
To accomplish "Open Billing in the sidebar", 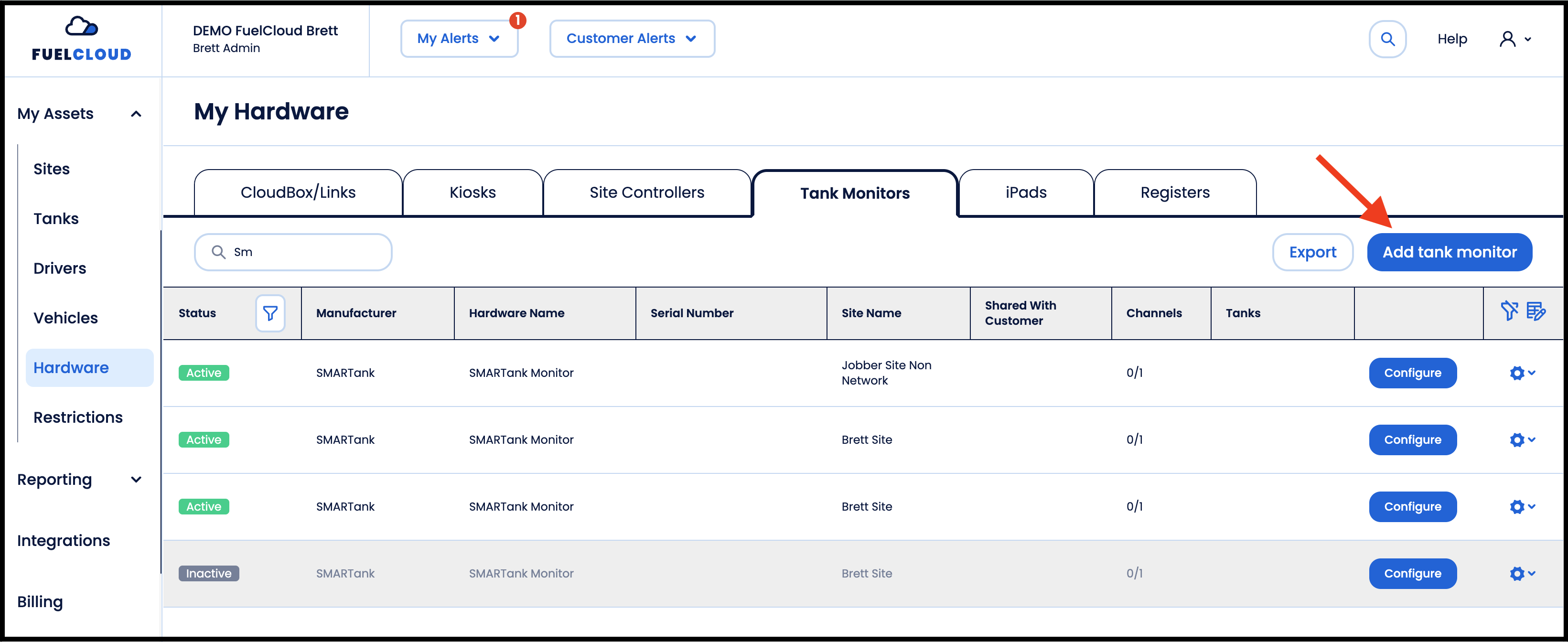I will (x=40, y=602).
